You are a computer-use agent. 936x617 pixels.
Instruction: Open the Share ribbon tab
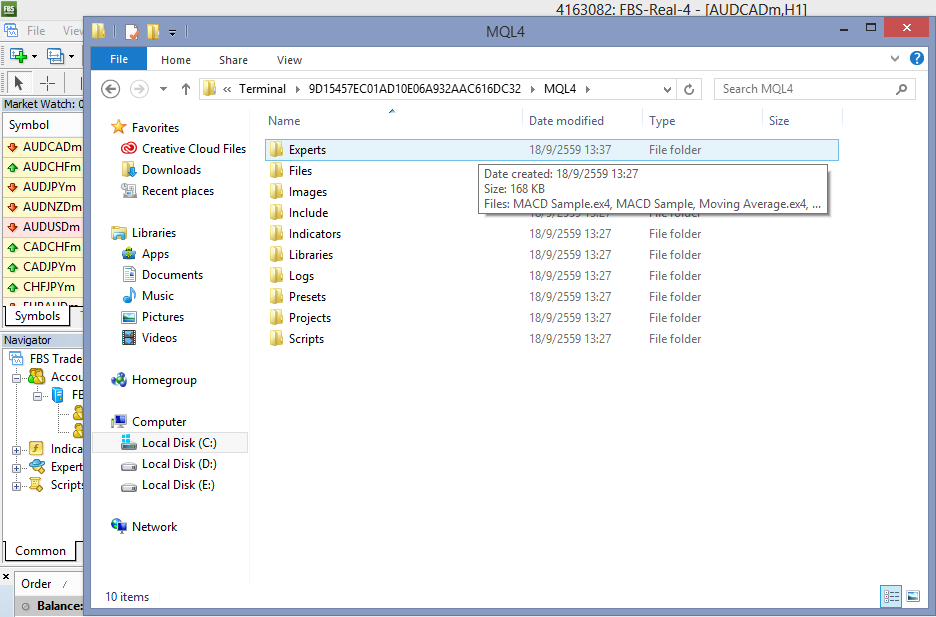(x=233, y=60)
